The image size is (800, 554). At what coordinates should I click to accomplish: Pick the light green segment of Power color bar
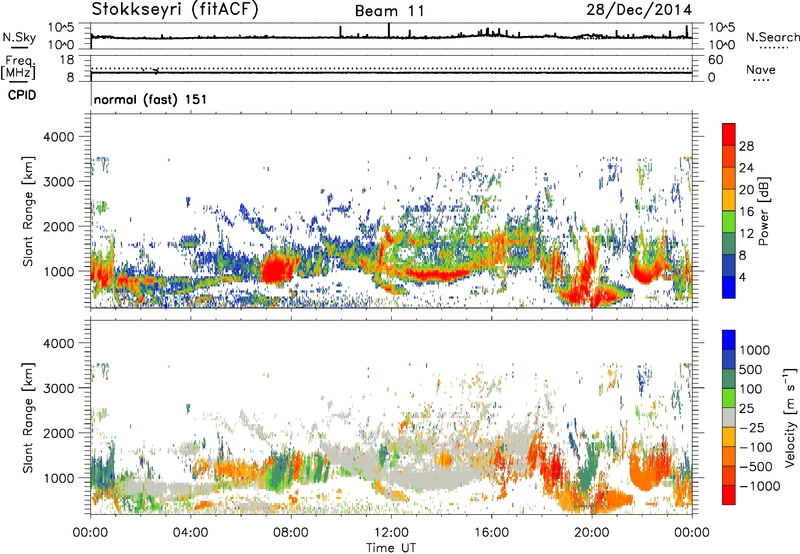729,222
